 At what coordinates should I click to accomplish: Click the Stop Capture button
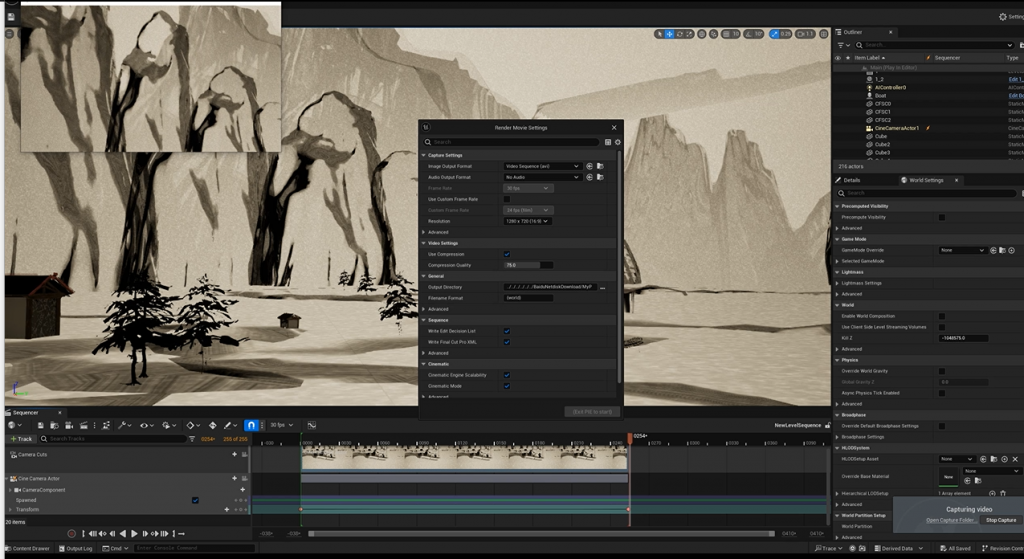coord(1001,520)
